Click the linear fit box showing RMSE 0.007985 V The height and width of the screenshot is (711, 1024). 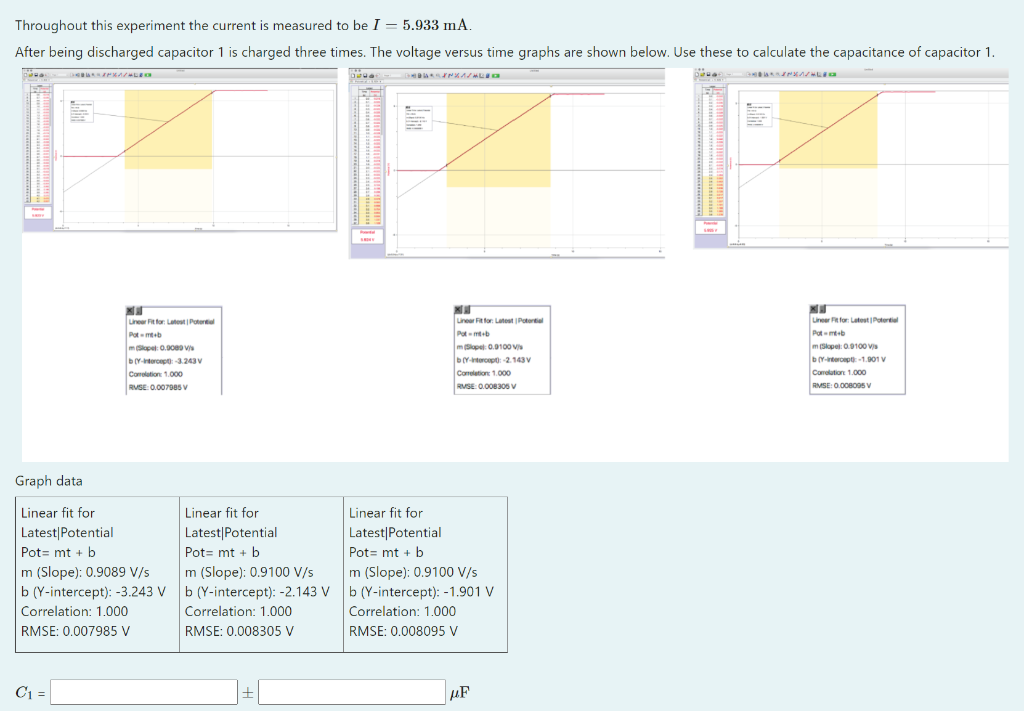173,350
